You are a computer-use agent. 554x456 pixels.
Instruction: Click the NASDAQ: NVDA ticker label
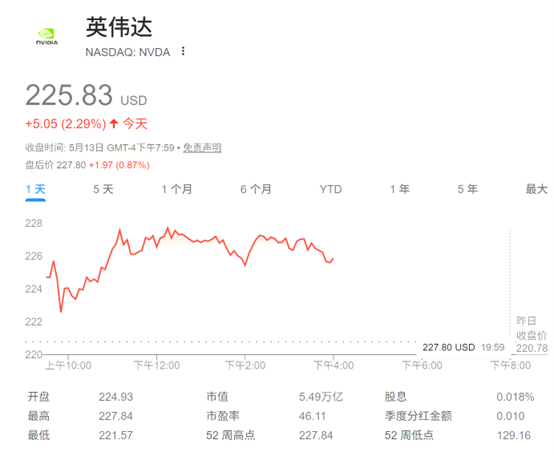coord(128,52)
